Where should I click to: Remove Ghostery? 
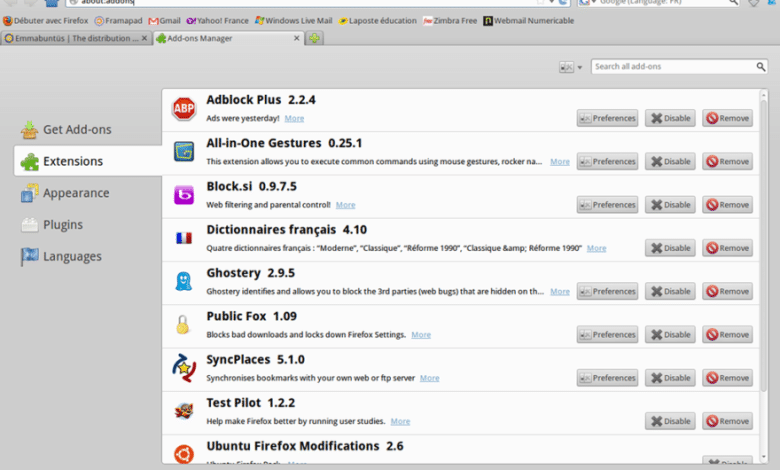pos(727,291)
